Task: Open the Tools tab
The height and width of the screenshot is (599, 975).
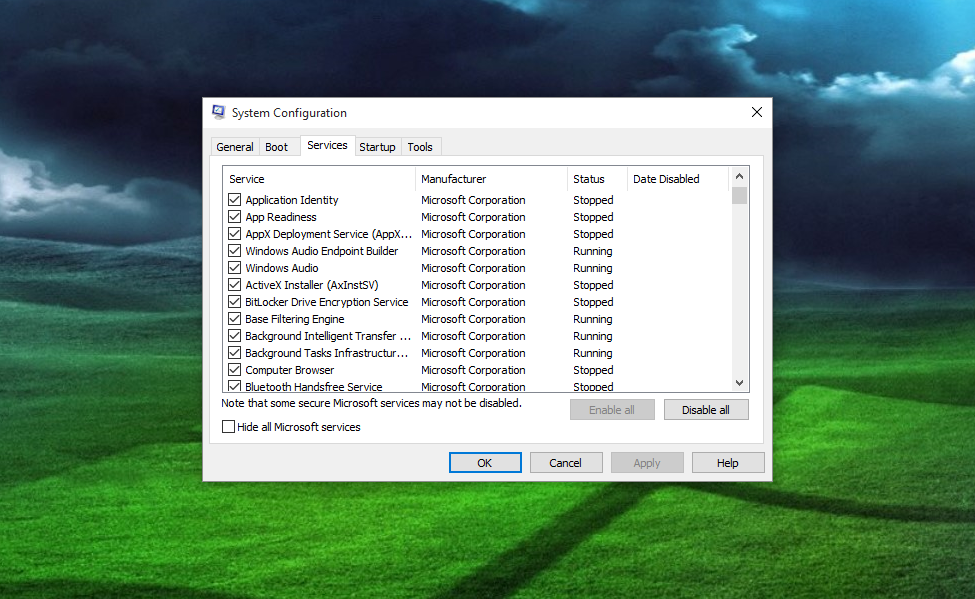Action: 420,147
